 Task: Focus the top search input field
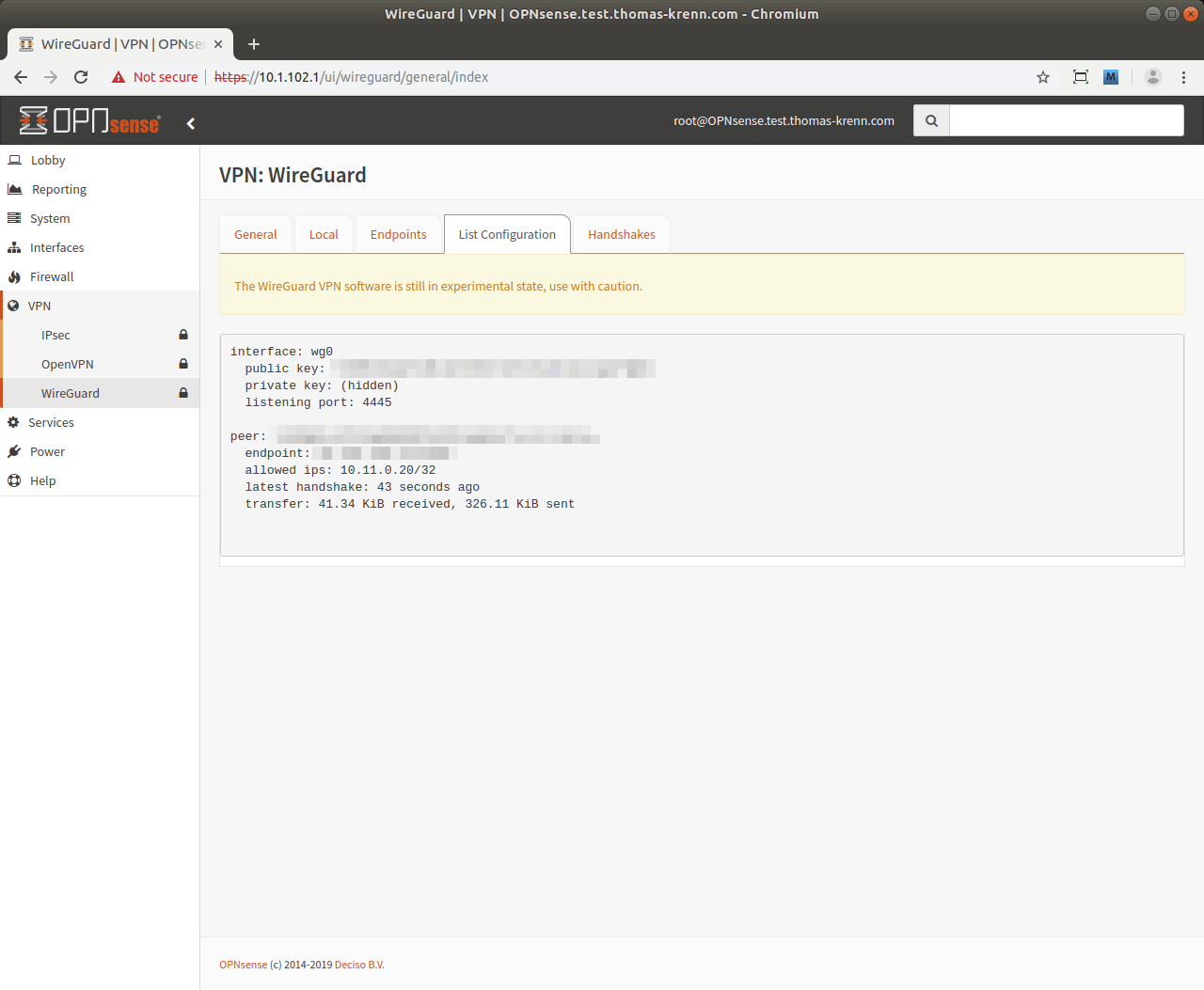(x=1066, y=120)
